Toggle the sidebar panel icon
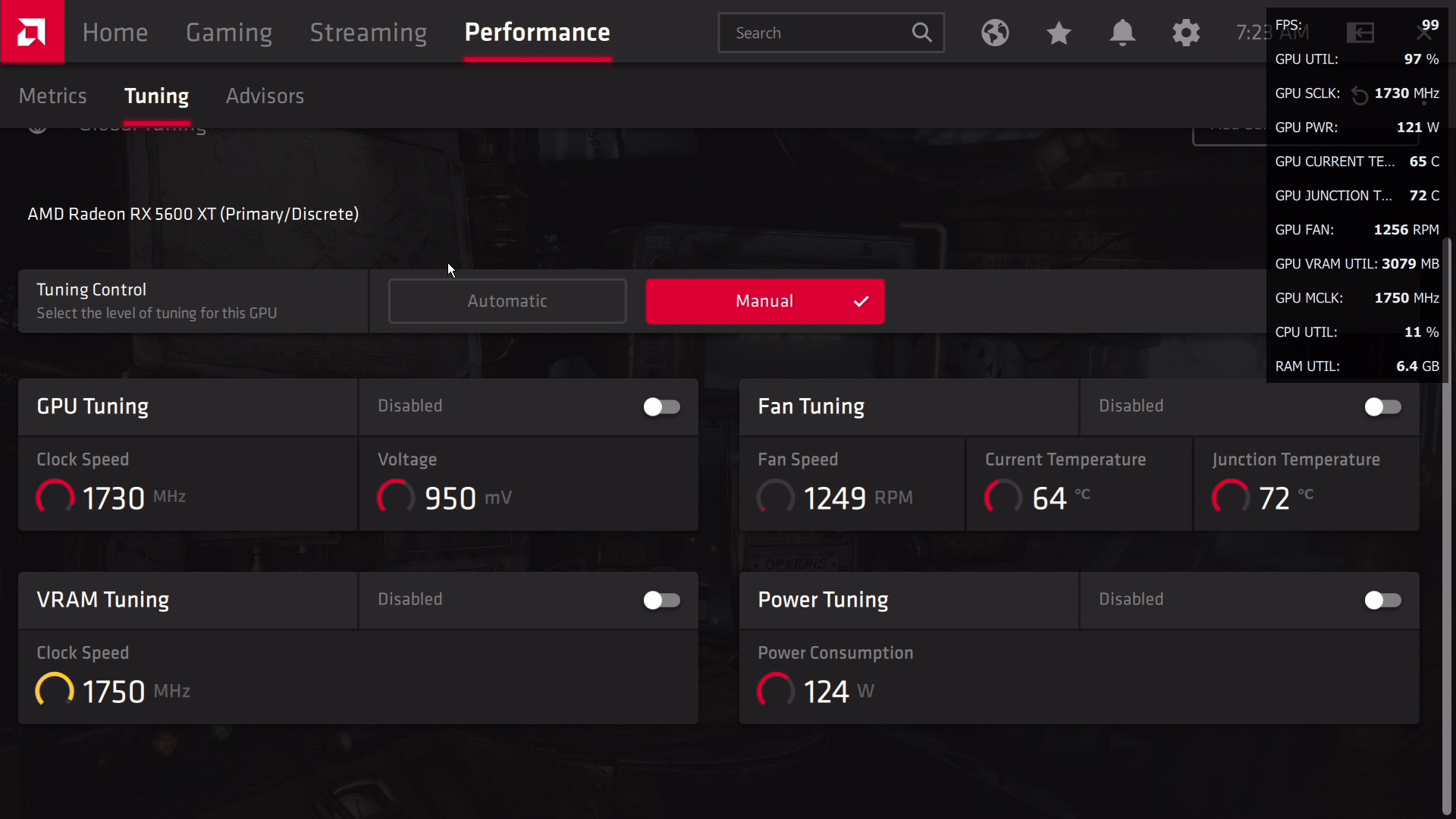Viewport: 1456px width, 819px height. coord(1360,33)
